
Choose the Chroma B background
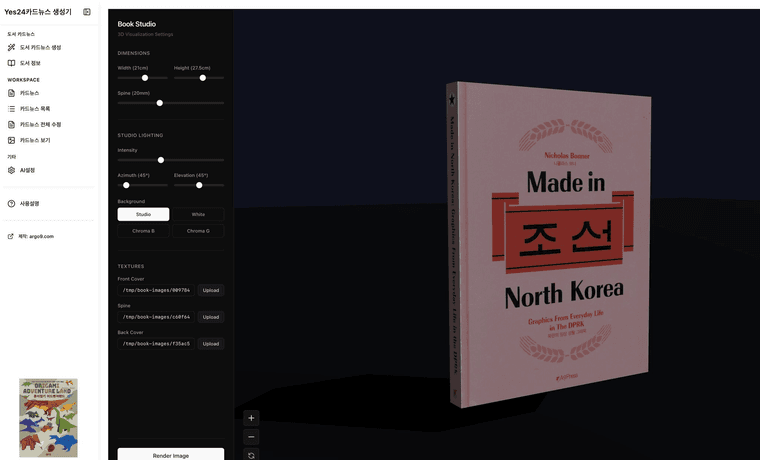coord(143,231)
